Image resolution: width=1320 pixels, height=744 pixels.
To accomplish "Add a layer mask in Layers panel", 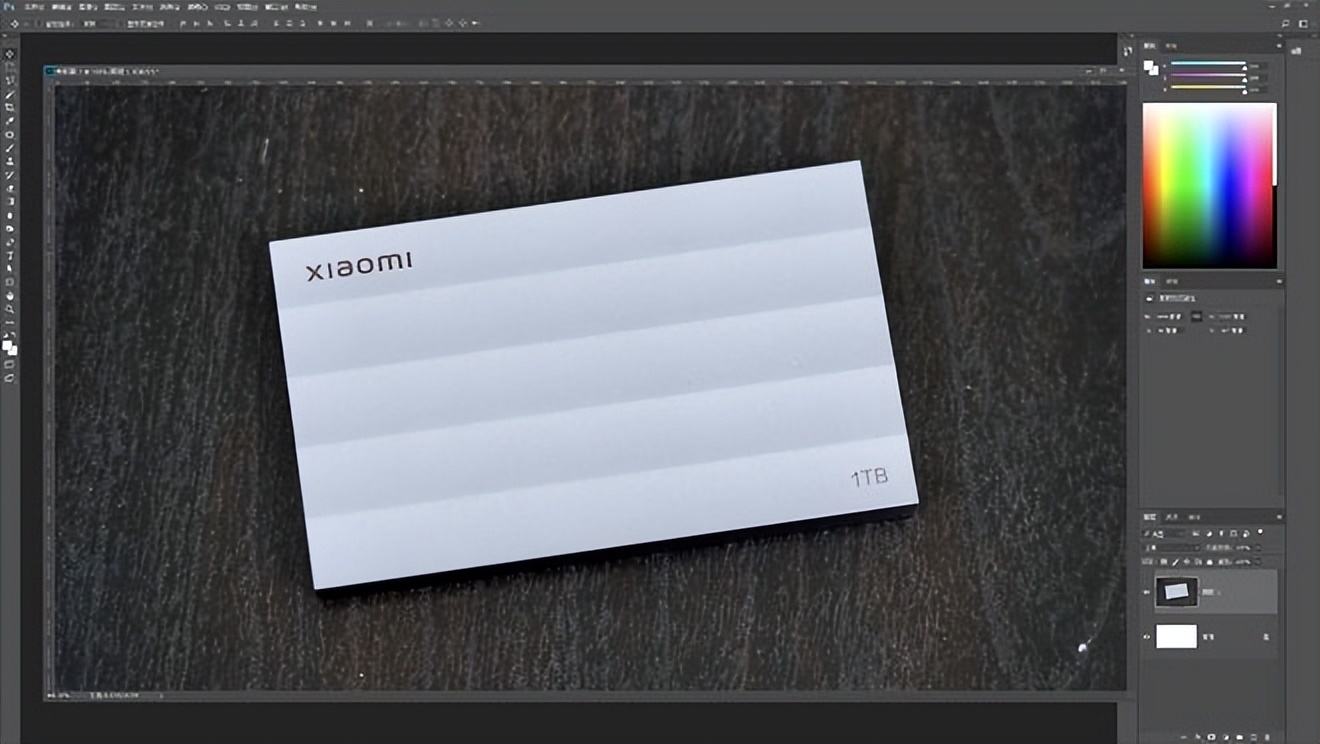I will 1211,737.
